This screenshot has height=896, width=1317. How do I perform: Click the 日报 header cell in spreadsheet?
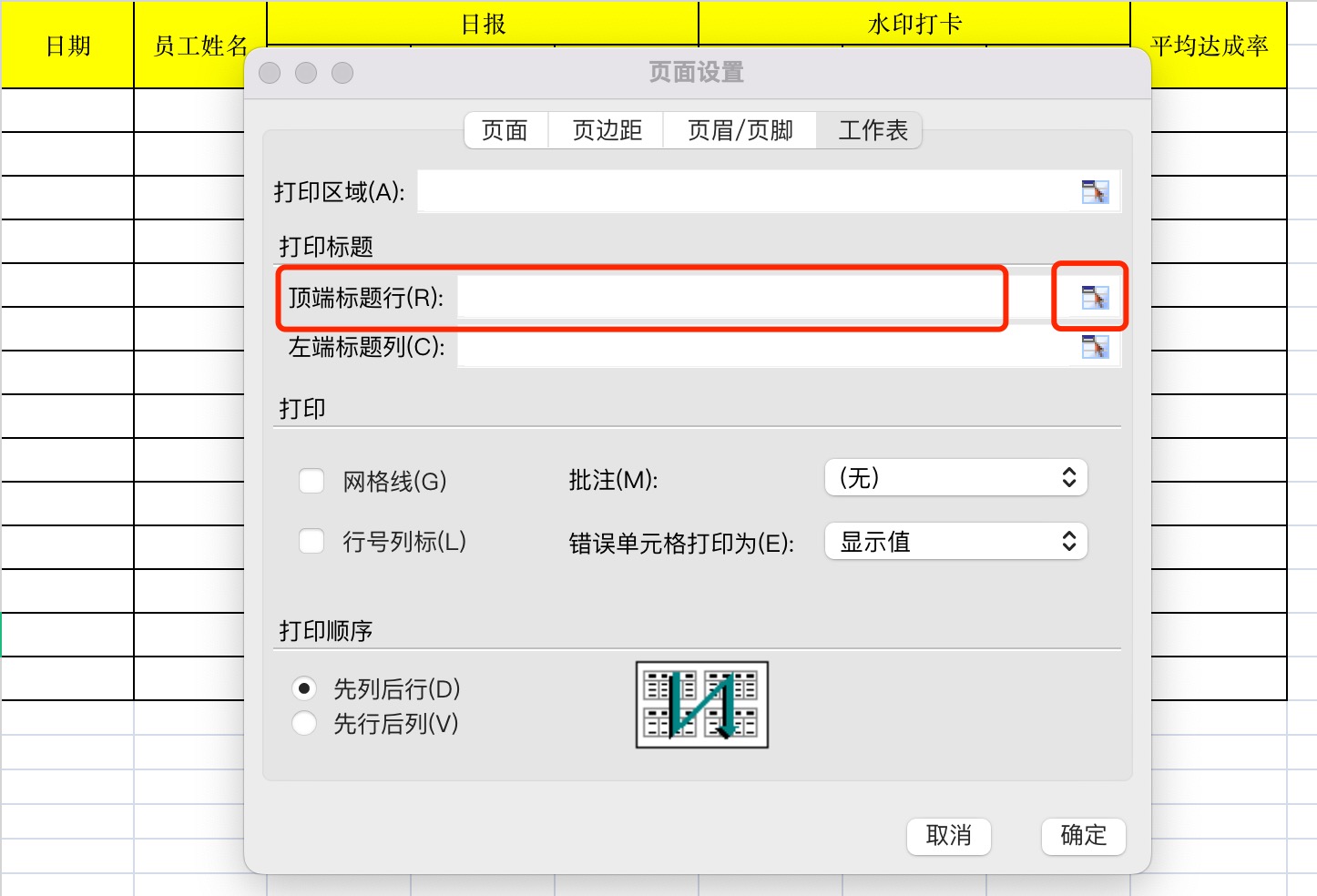point(483,24)
